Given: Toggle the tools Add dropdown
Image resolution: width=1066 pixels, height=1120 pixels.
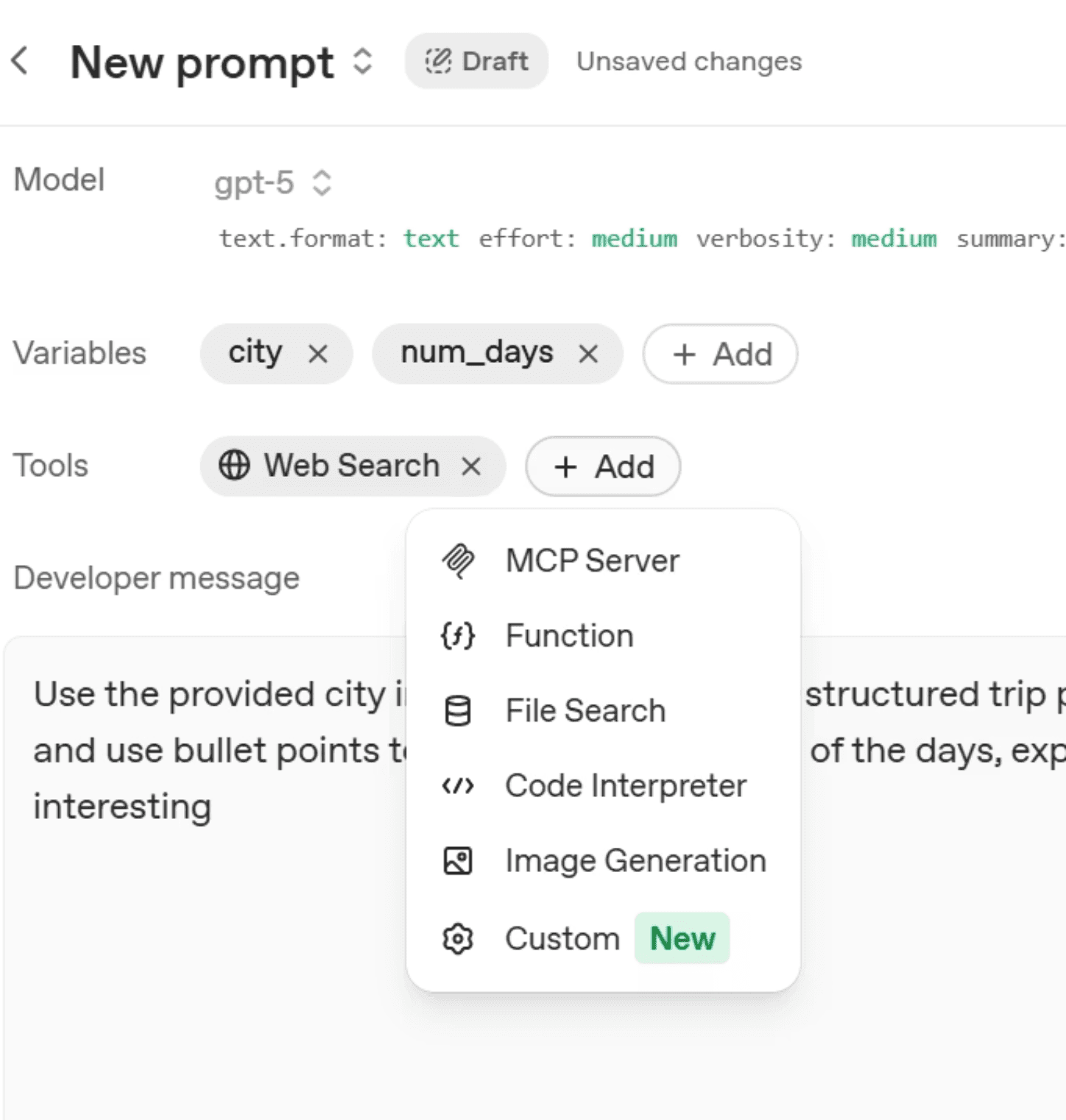Looking at the screenshot, I should (x=603, y=467).
